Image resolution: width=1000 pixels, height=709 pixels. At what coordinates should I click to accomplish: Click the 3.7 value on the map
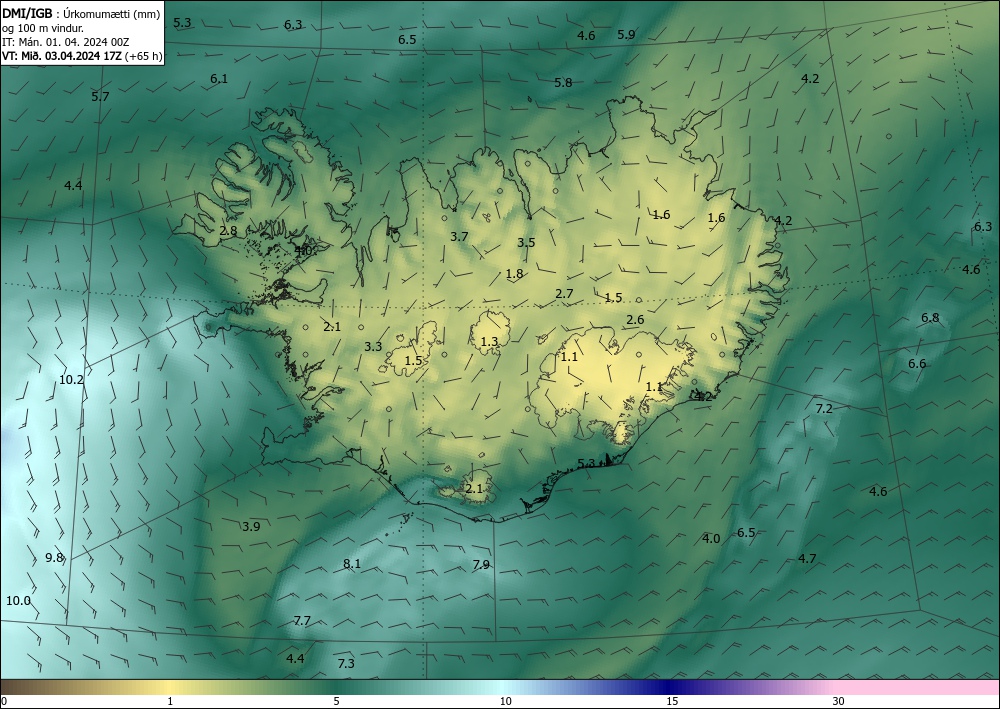(459, 237)
